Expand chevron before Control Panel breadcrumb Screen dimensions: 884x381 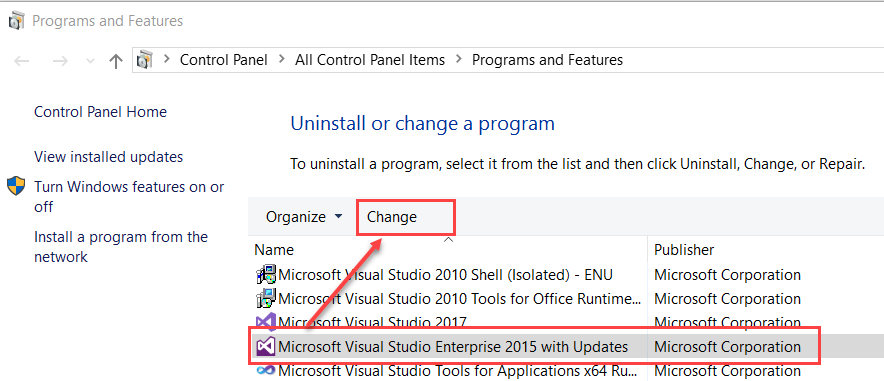click(x=166, y=60)
